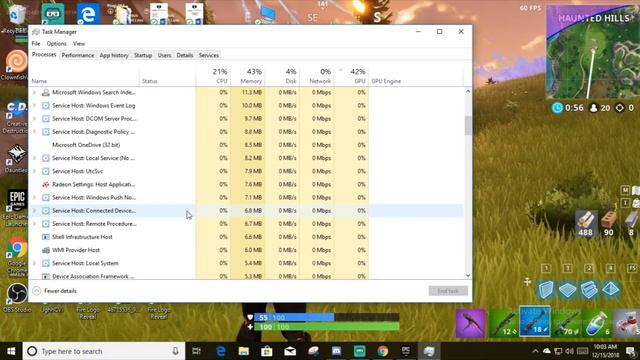
Task: Click the Type here to search box
Action: (104, 351)
